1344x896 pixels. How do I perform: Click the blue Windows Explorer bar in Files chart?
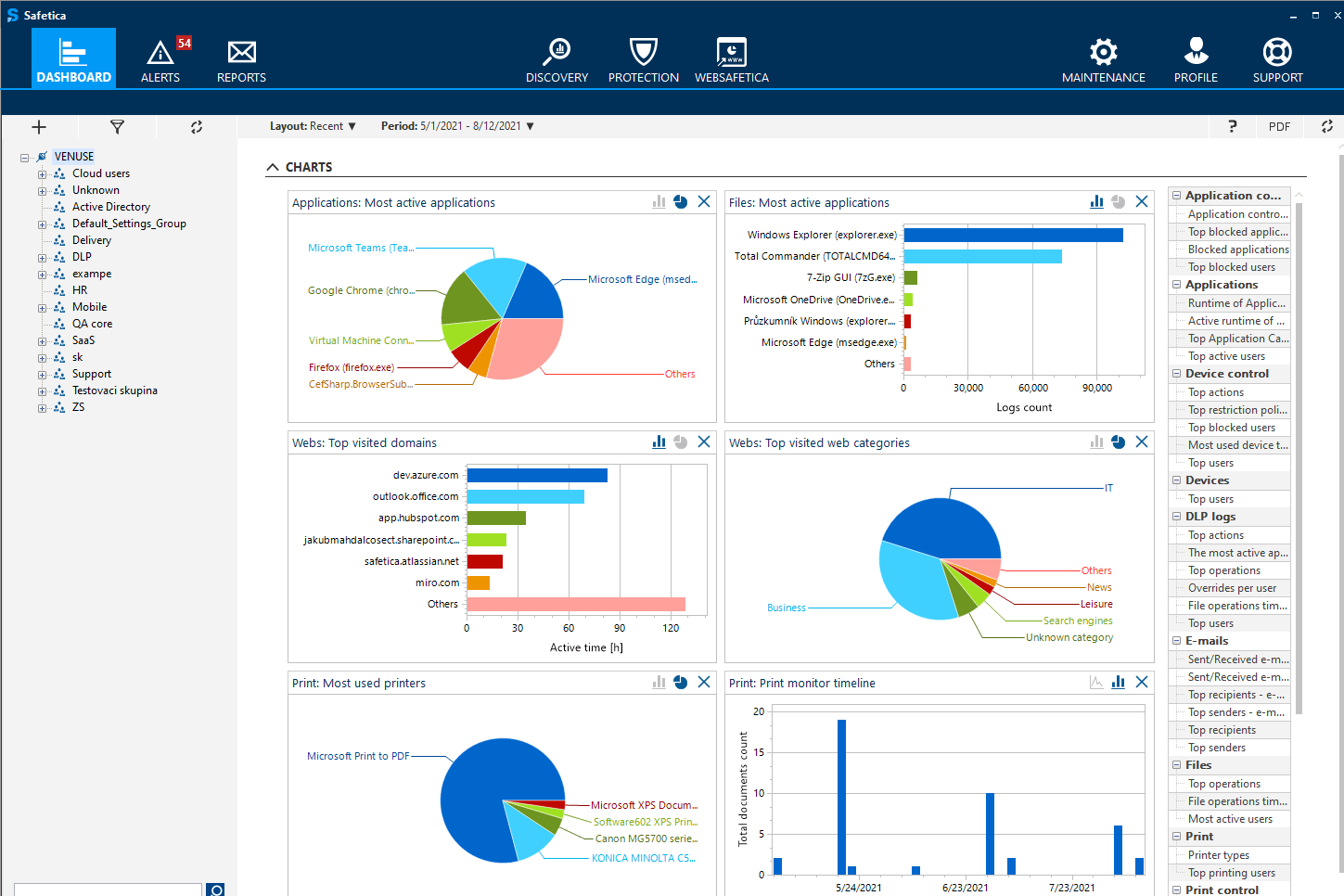(x=1013, y=235)
